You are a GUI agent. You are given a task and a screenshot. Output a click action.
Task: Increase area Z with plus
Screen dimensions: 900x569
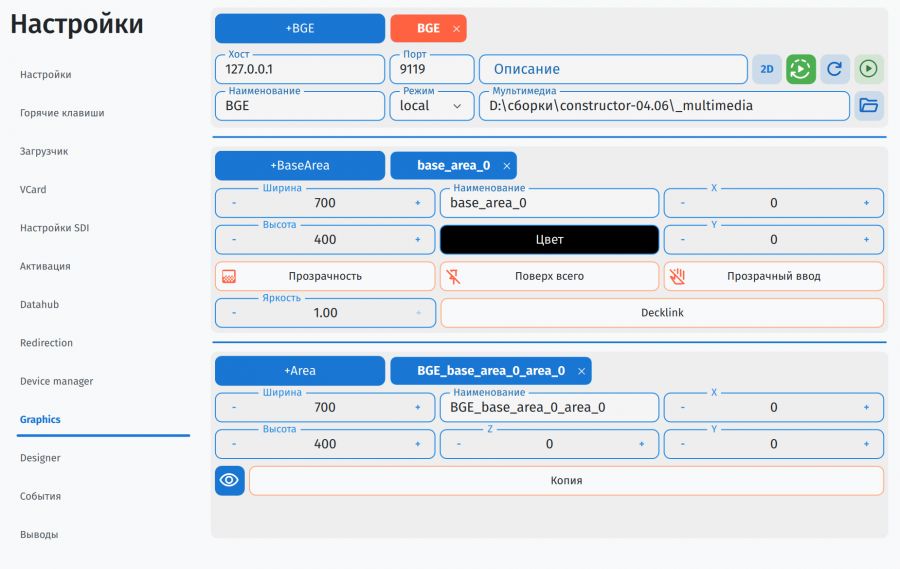tap(642, 444)
